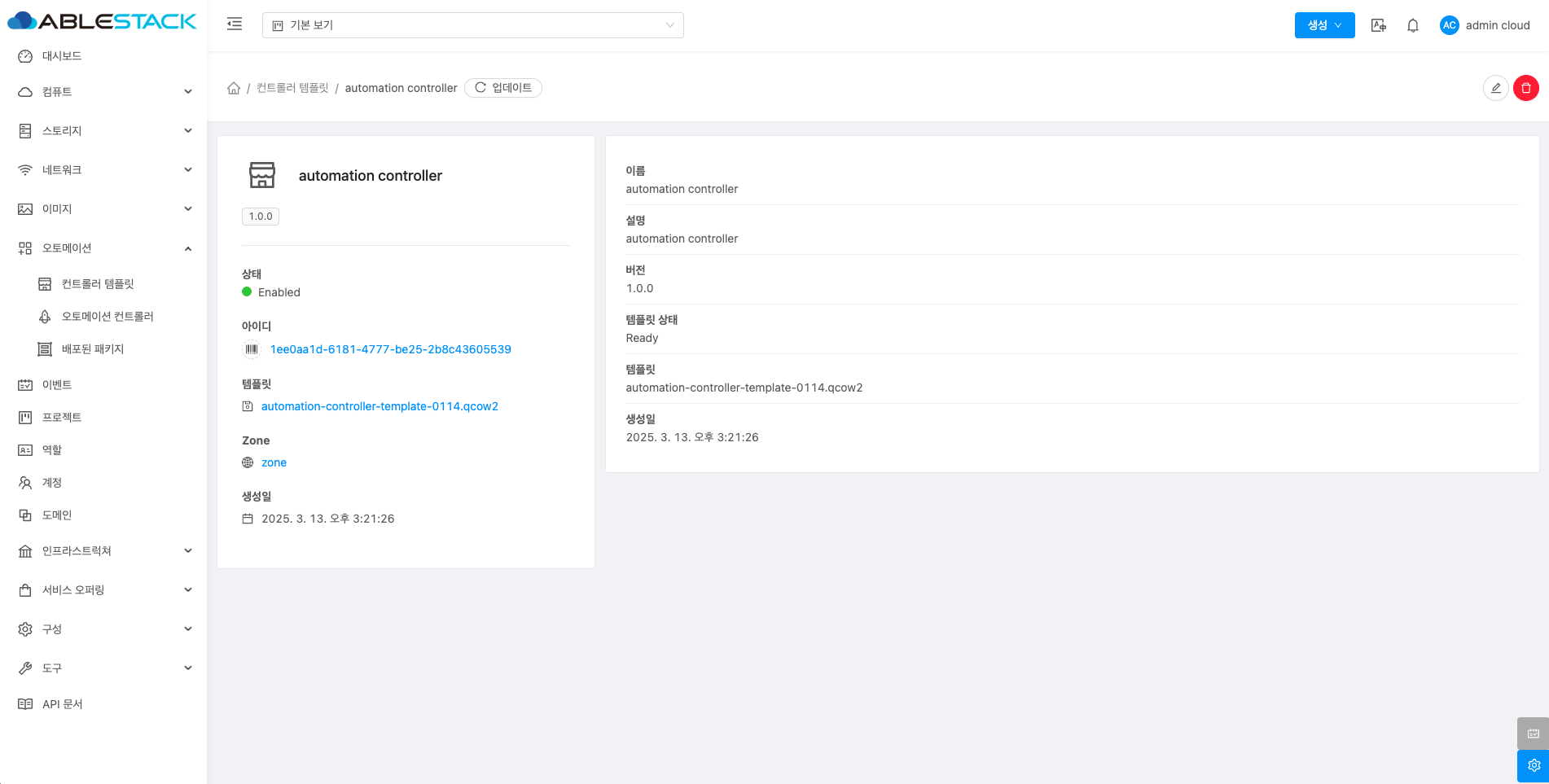The image size is (1549, 784).
Task: Open 대시보드 in the sidebar
Action: (x=103, y=56)
